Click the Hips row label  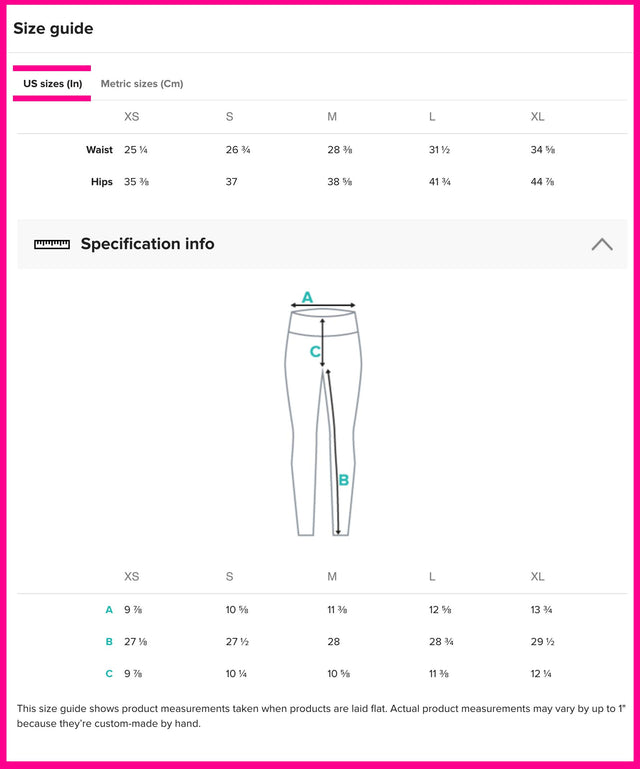(101, 182)
